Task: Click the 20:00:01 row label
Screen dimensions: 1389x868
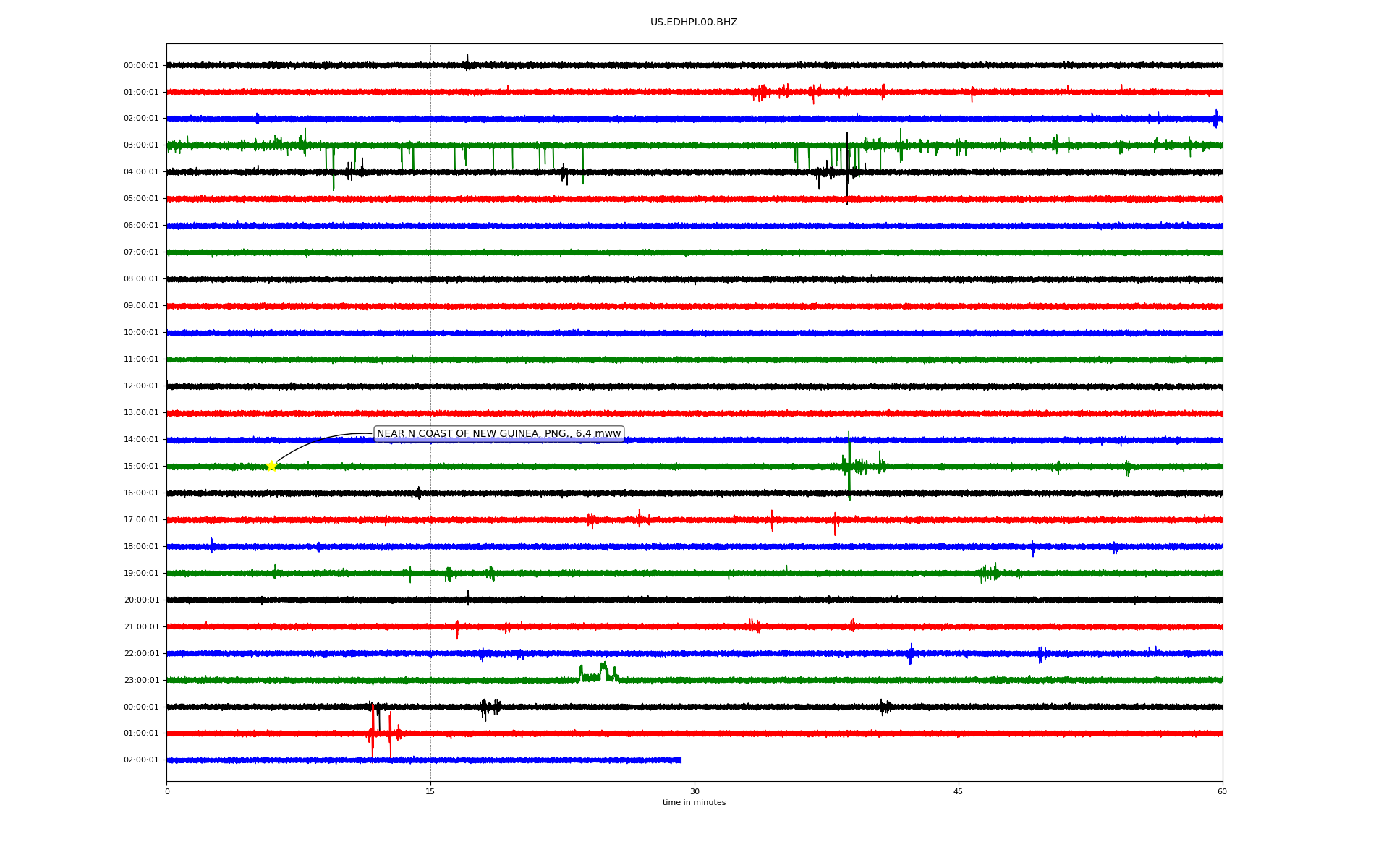Action: point(141,600)
